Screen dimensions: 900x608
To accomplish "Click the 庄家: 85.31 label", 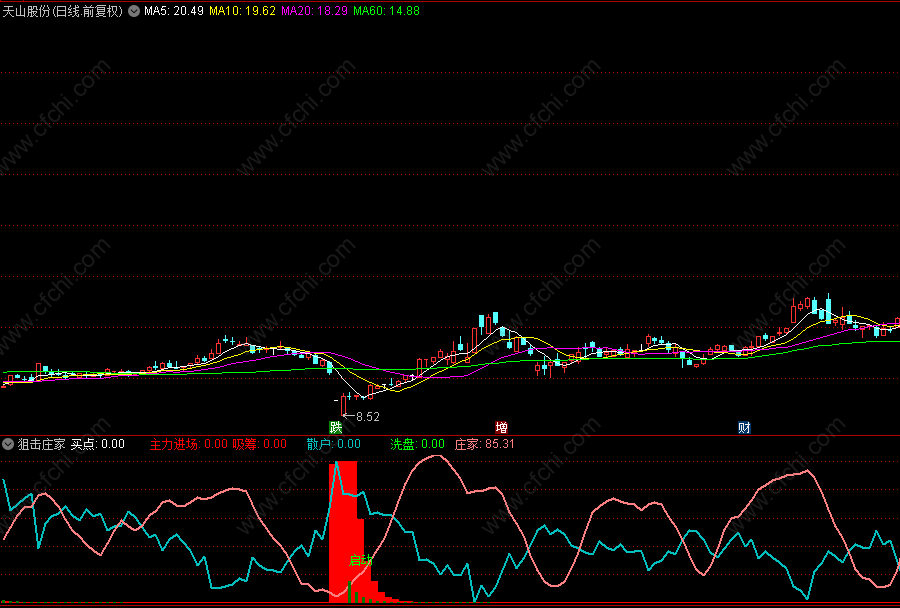I will pyautogui.click(x=484, y=444).
